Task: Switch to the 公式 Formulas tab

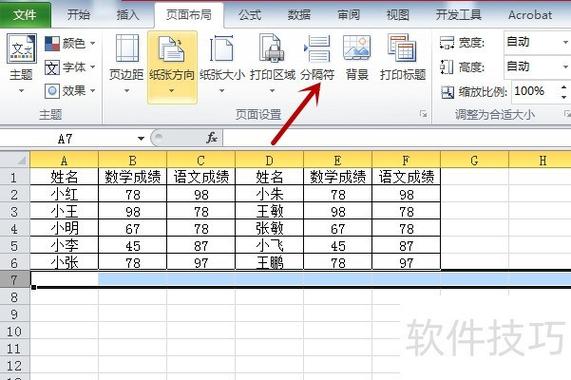Action: [250, 15]
